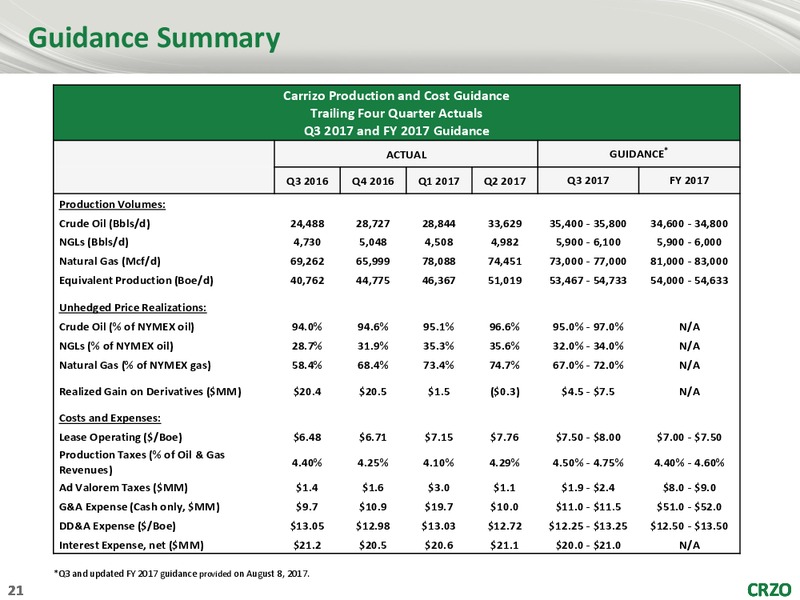
Task: Select interest expense value $21.2
Action: click(x=307, y=545)
